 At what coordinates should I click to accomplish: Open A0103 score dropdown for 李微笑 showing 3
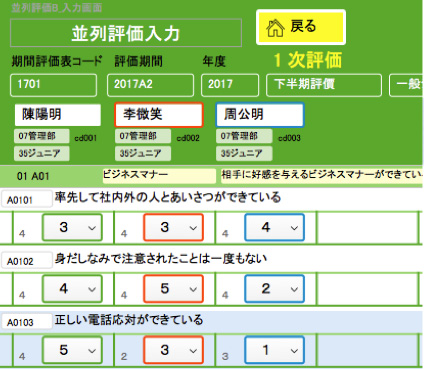click(x=173, y=350)
